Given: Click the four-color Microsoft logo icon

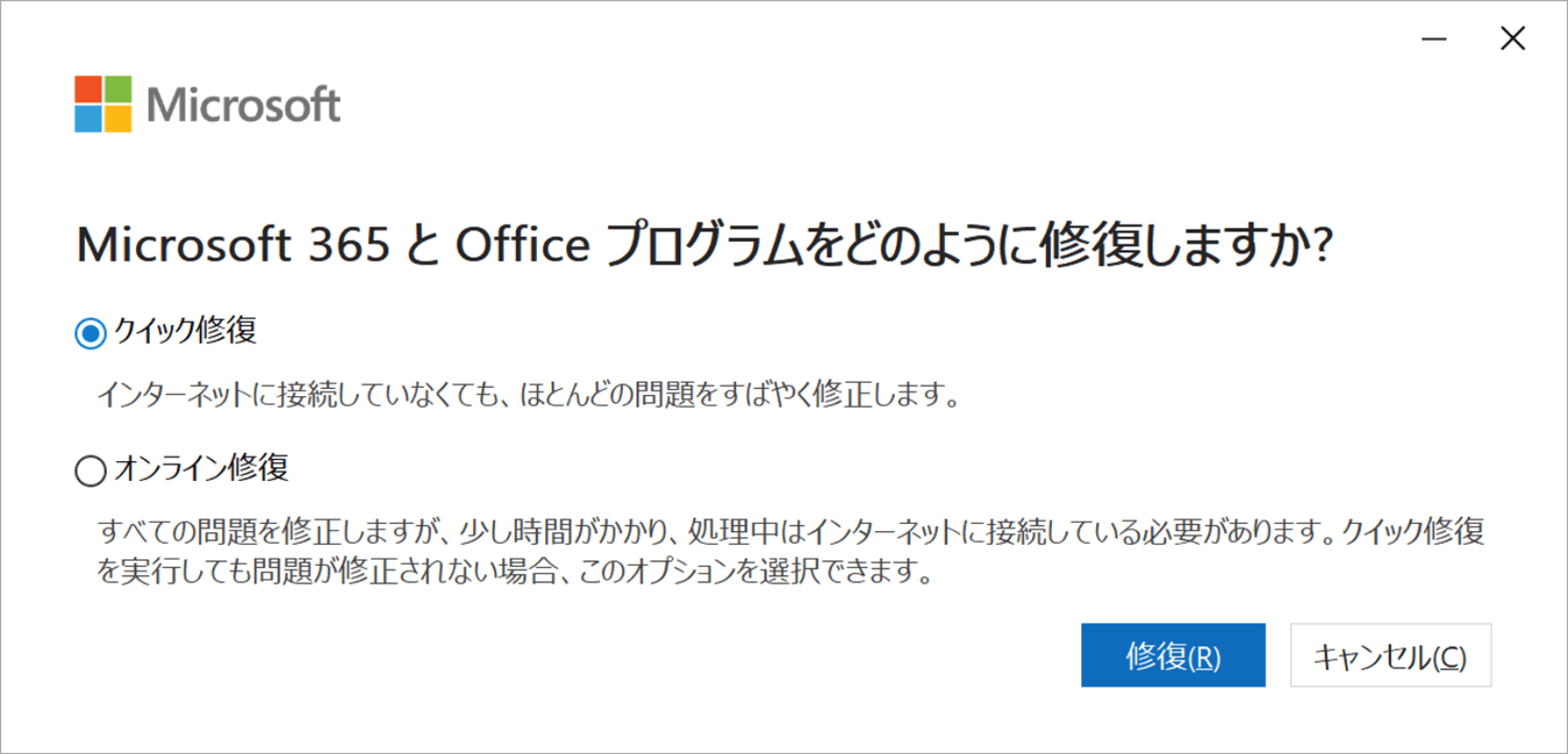Looking at the screenshot, I should (x=103, y=104).
